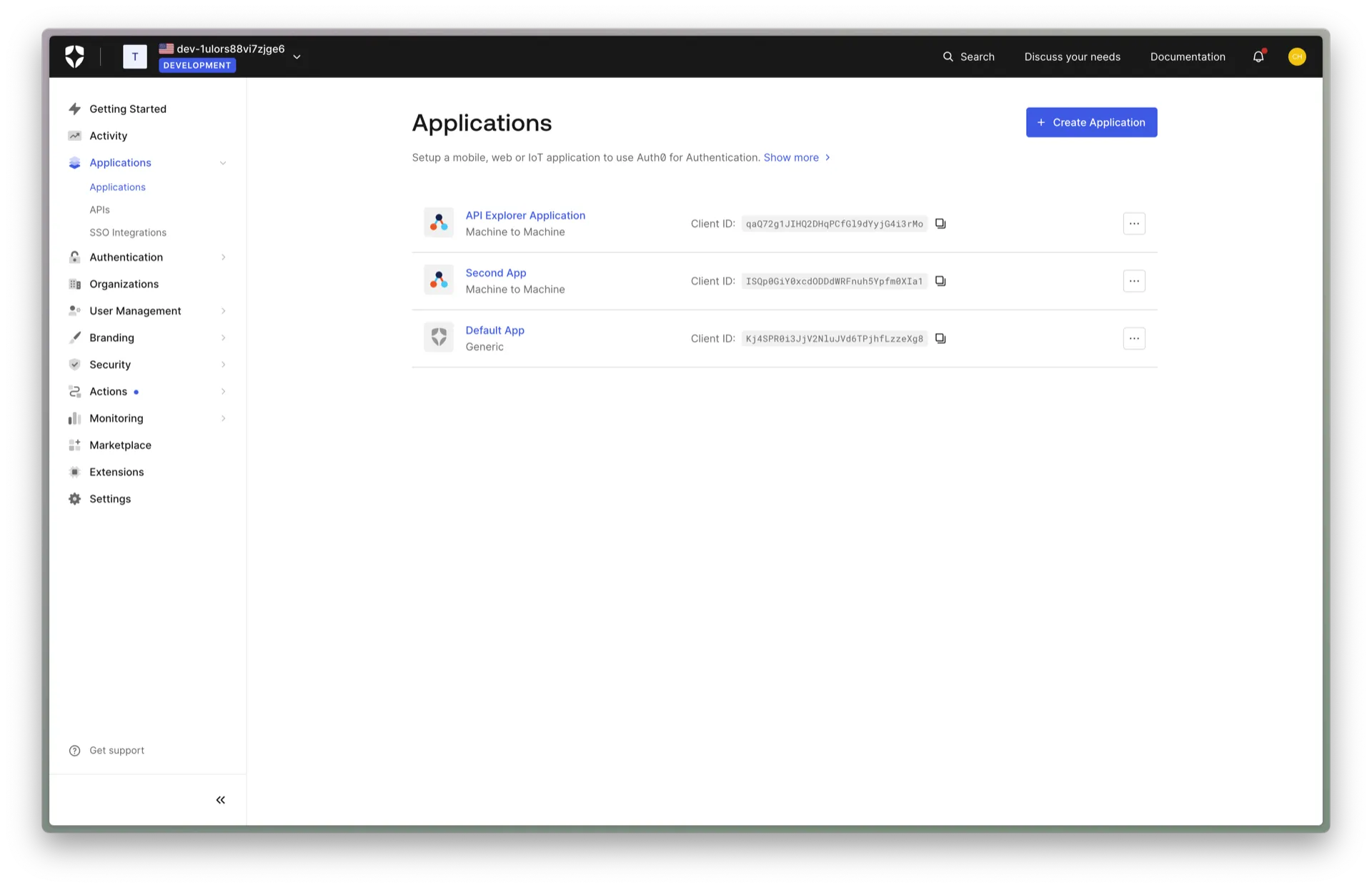Open tenant switcher dropdown arrow

point(297,56)
